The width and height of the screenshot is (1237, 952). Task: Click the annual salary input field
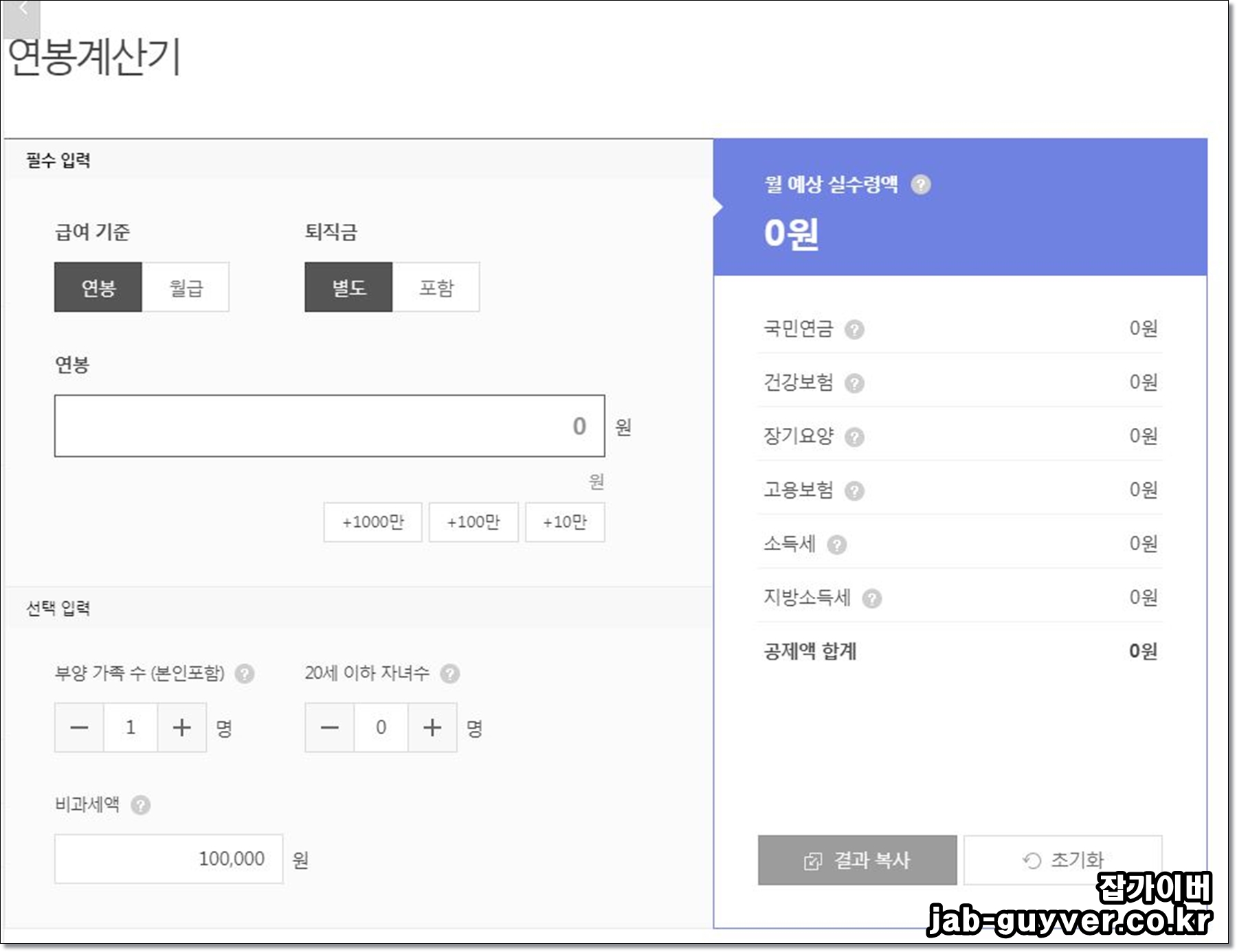pos(330,427)
